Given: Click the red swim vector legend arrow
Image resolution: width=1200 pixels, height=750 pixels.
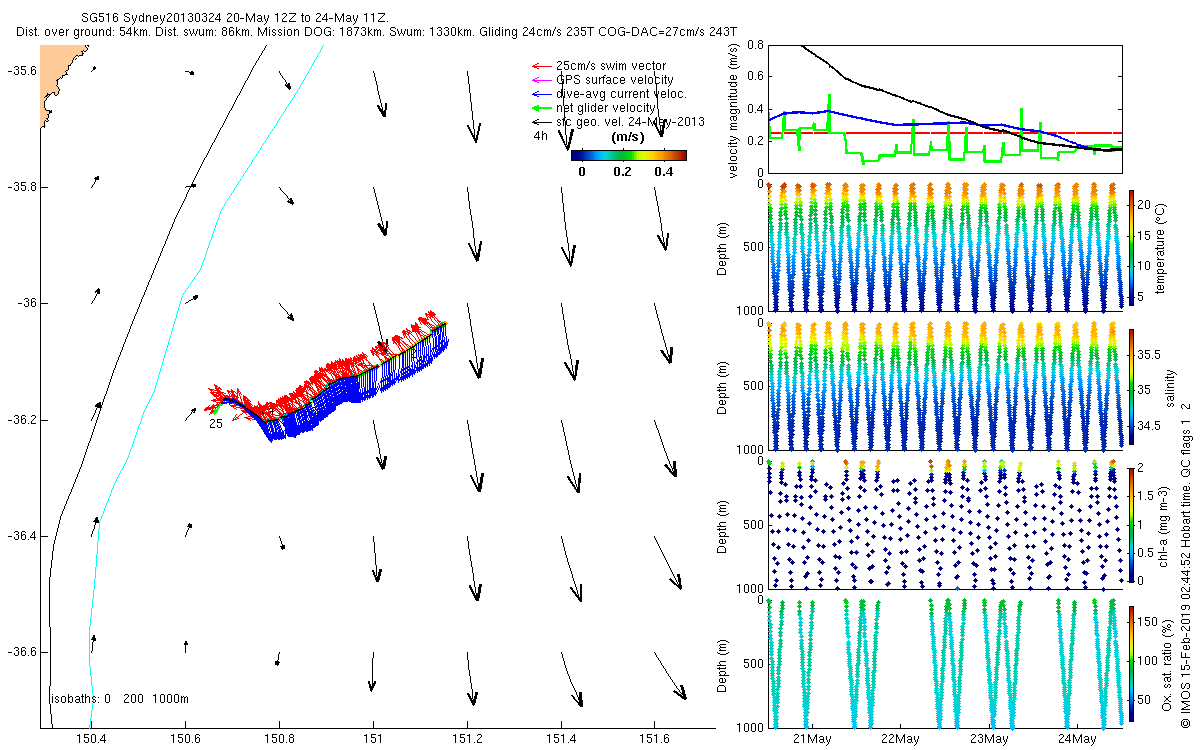Looking at the screenshot, I should 540,66.
